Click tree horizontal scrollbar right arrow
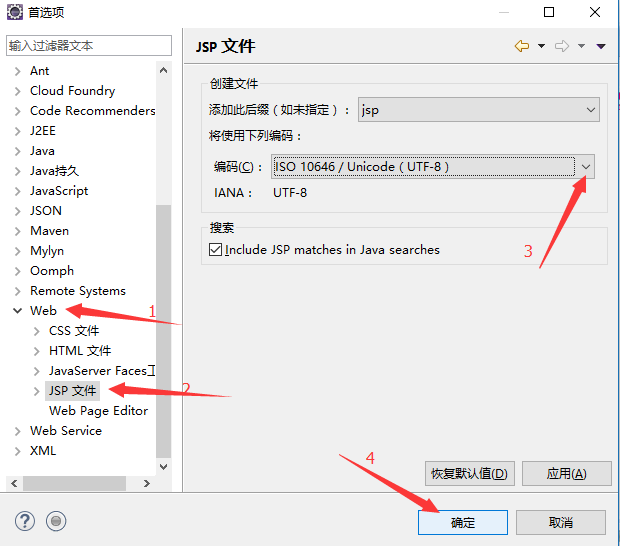The image size is (620, 546). click(x=147, y=483)
